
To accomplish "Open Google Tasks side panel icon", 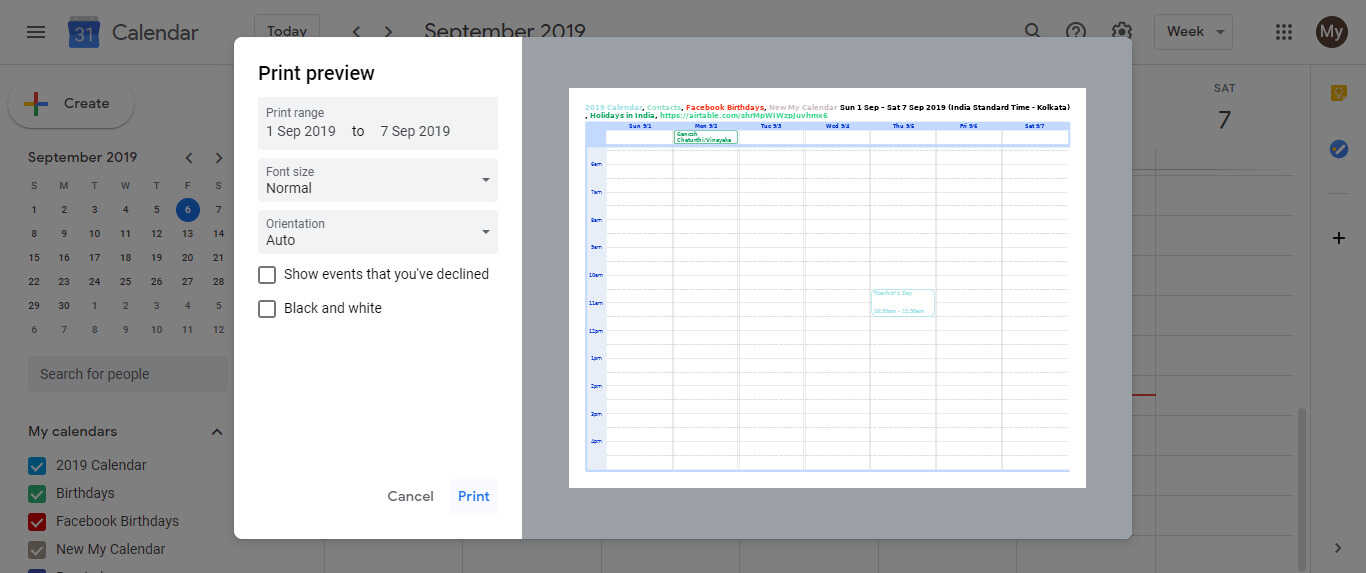I will click(1339, 149).
